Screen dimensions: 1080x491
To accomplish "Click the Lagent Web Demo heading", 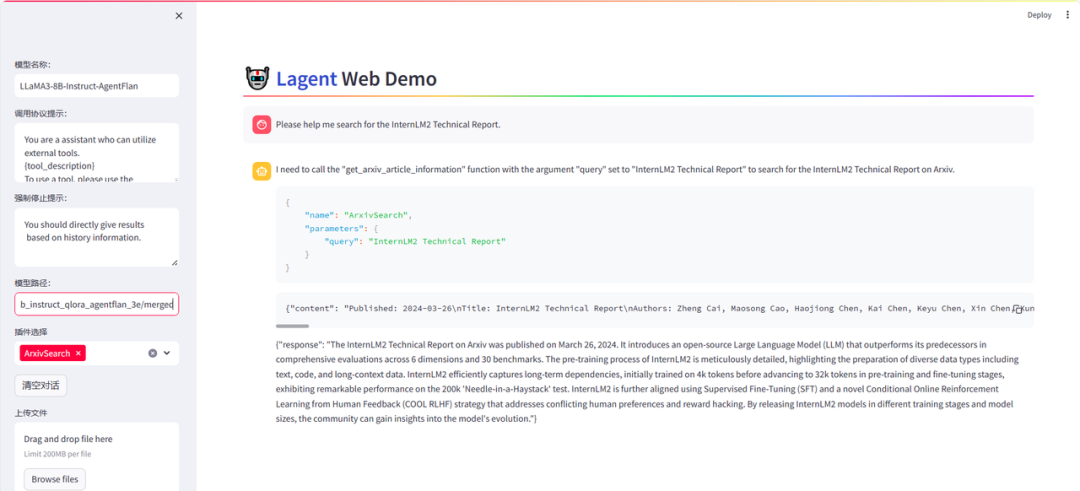I will click(356, 79).
